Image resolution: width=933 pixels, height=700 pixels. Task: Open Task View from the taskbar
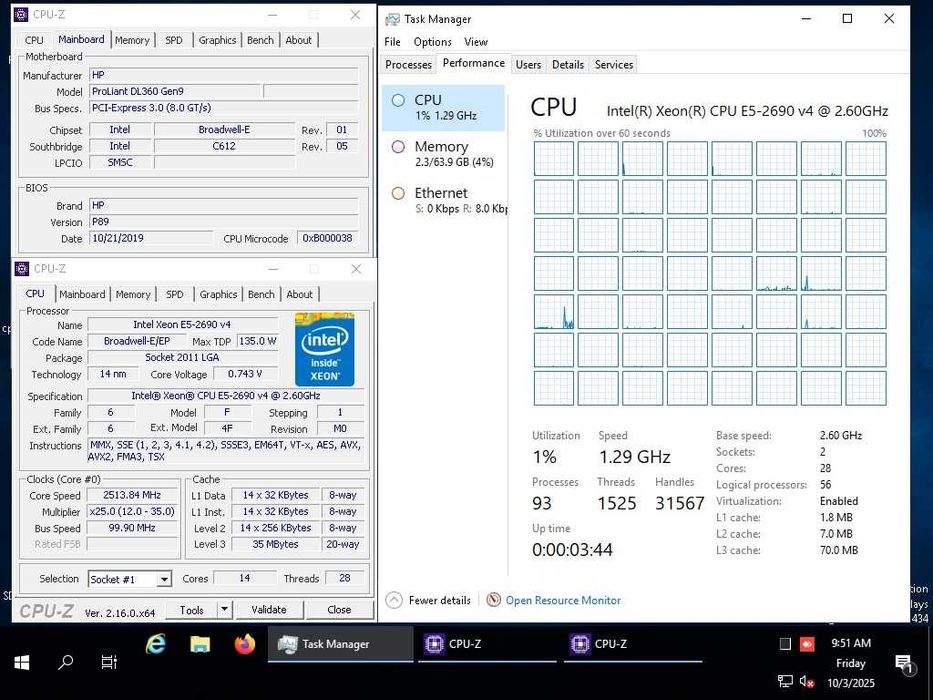pyautogui.click(x=109, y=662)
